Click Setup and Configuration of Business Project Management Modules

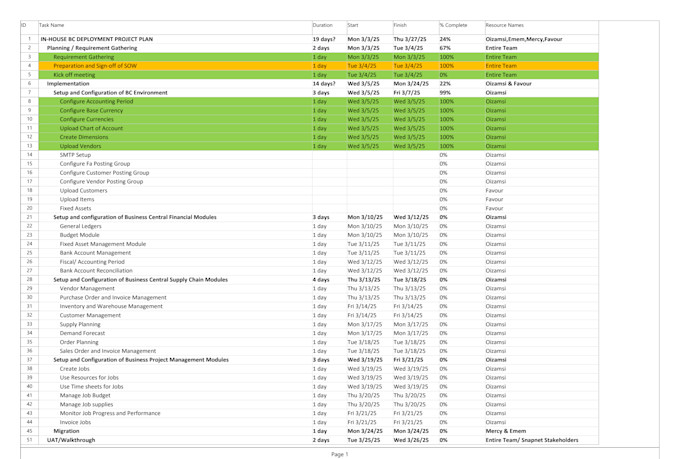pos(141,360)
